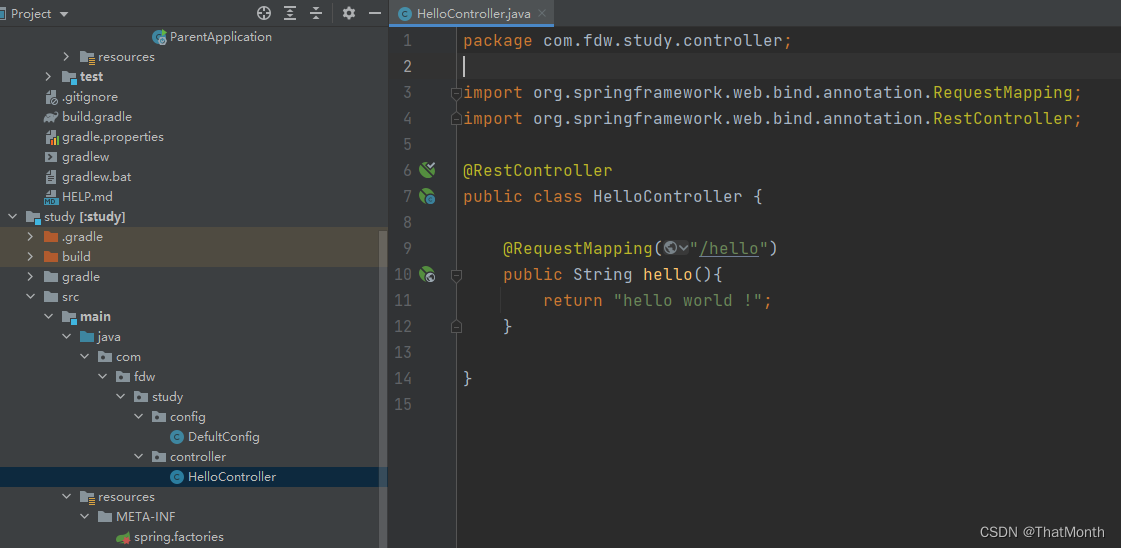Select the .gitignore file
This screenshot has height=548, width=1121.
click(89, 96)
